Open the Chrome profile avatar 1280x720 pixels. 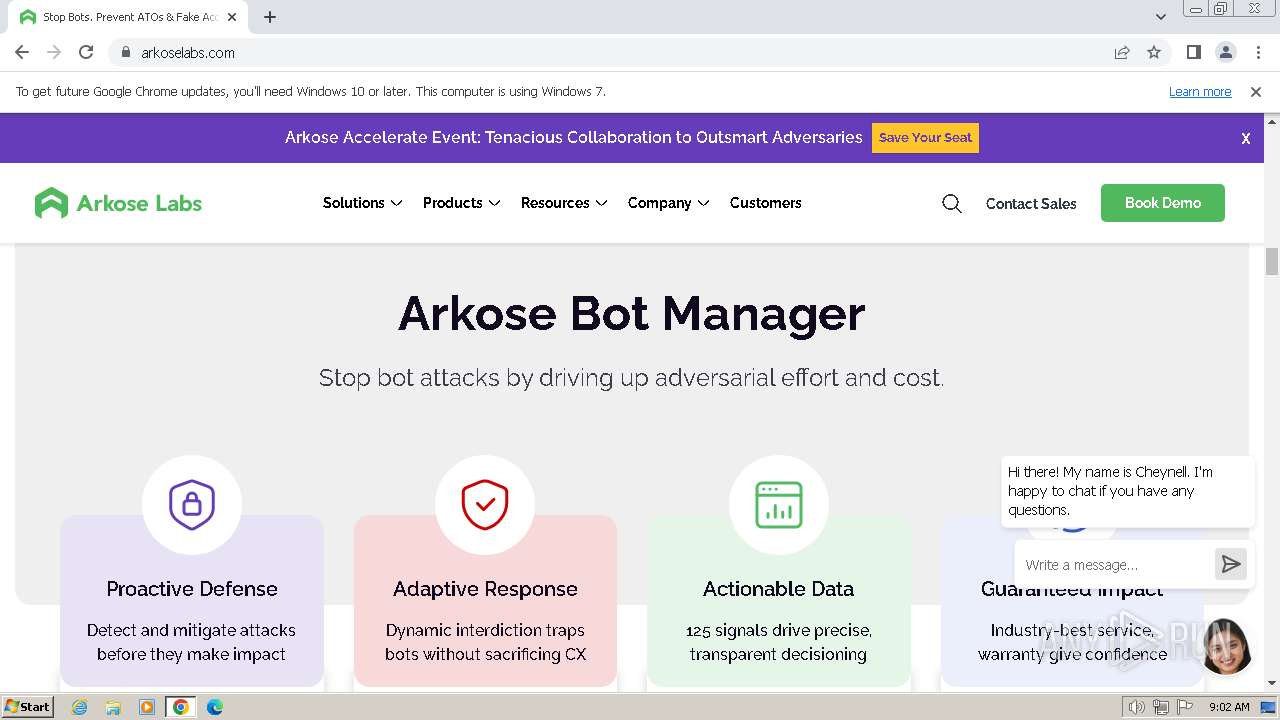tap(1226, 53)
